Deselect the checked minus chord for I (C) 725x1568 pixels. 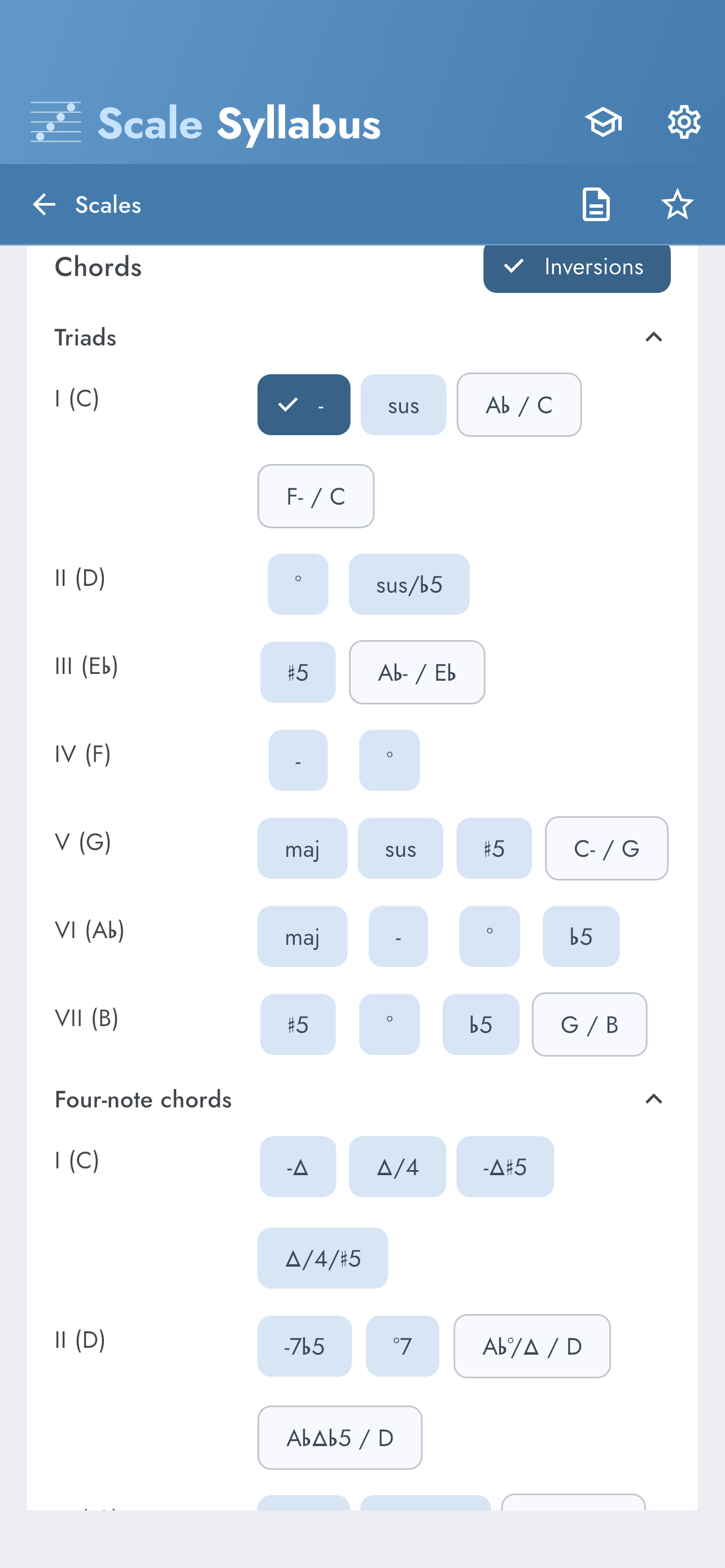coord(304,405)
